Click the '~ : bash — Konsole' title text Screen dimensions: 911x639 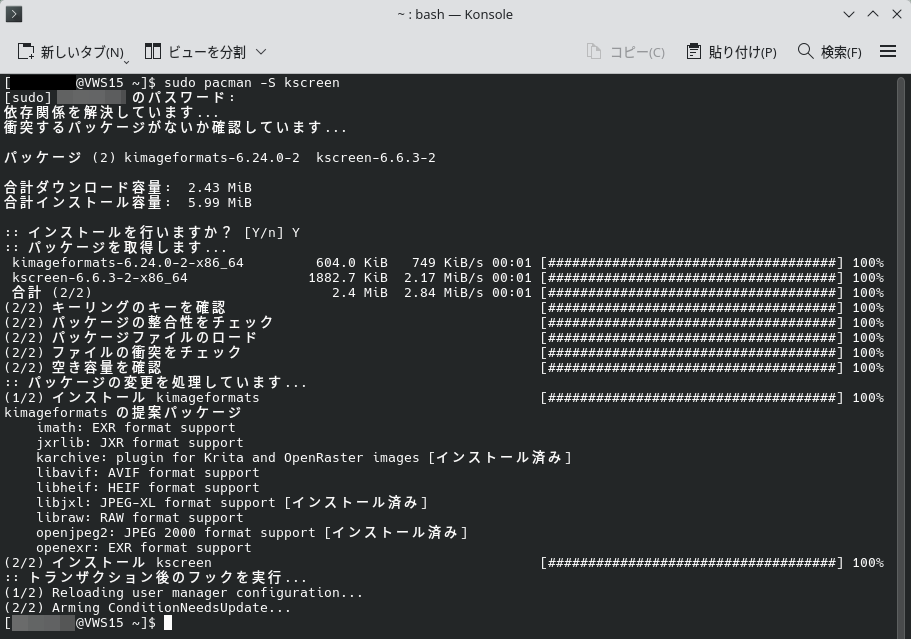pos(455,15)
